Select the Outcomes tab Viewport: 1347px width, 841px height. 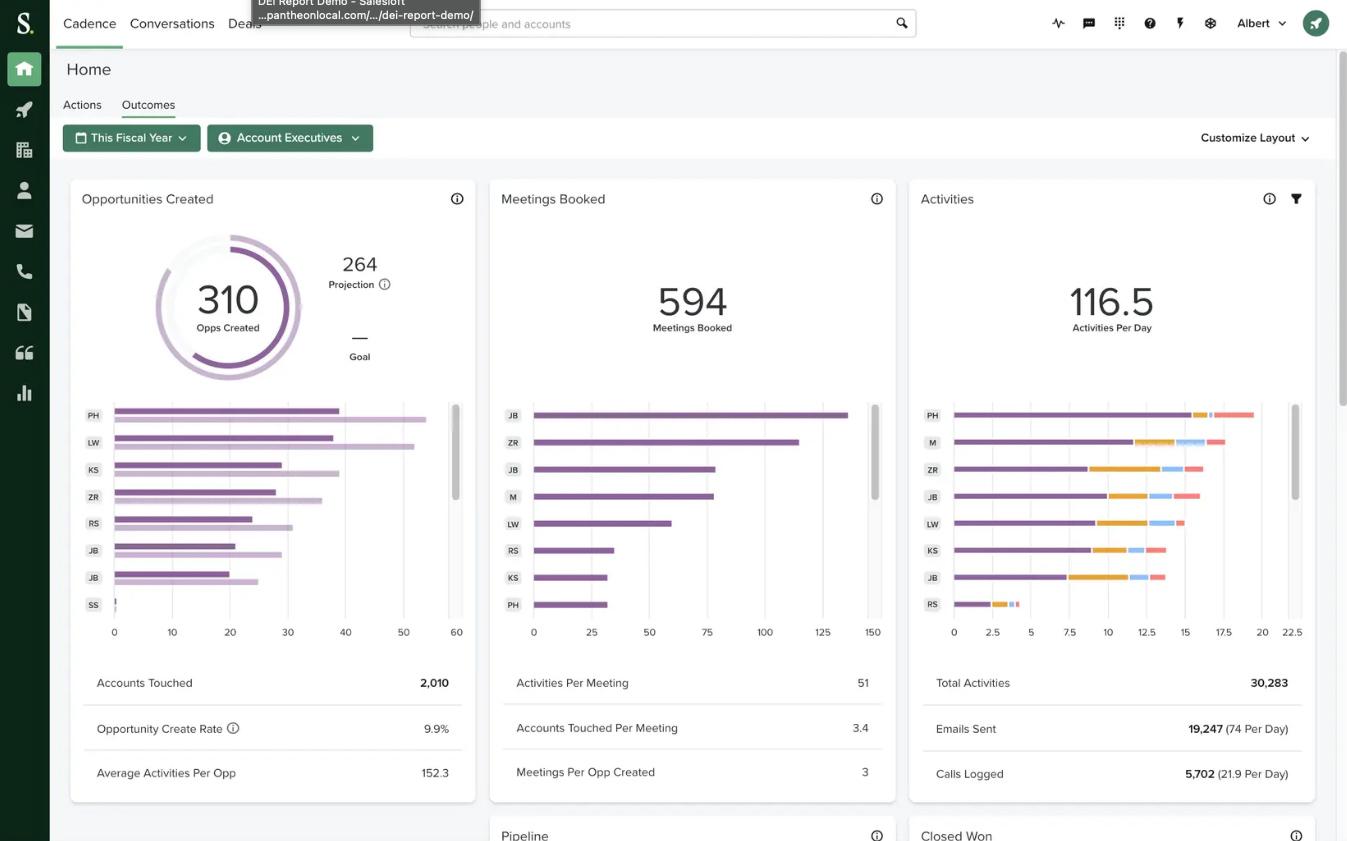148,105
